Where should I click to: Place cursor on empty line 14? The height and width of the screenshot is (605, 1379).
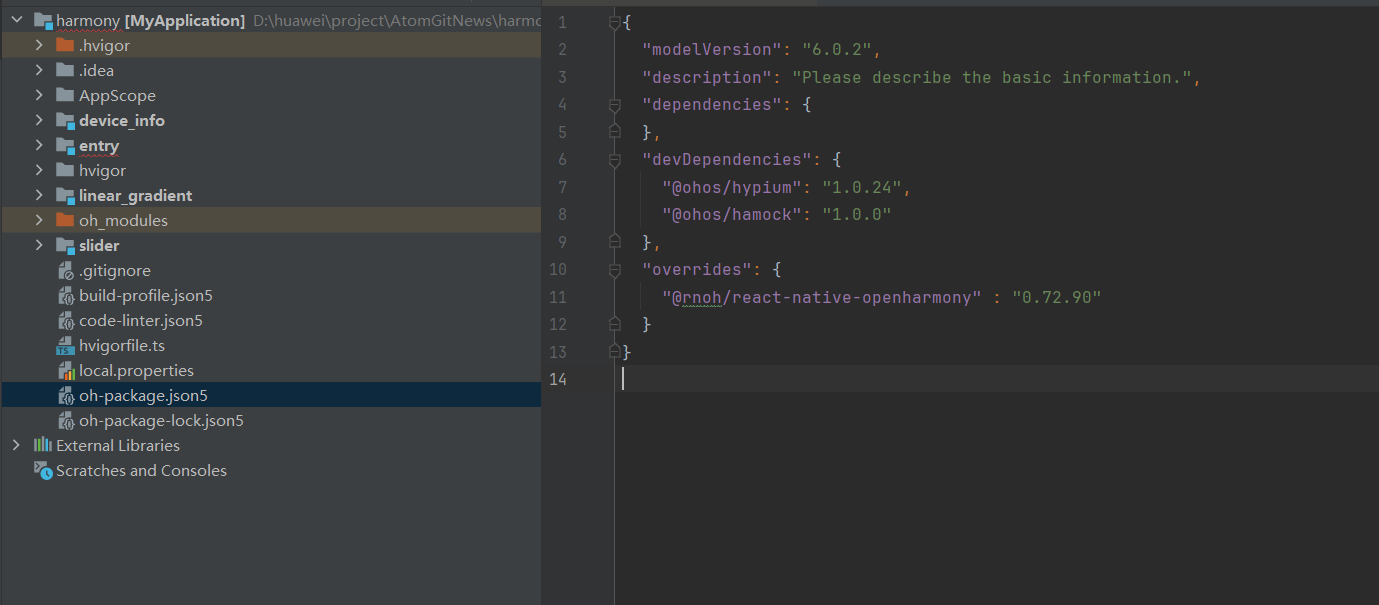[x=998, y=379]
